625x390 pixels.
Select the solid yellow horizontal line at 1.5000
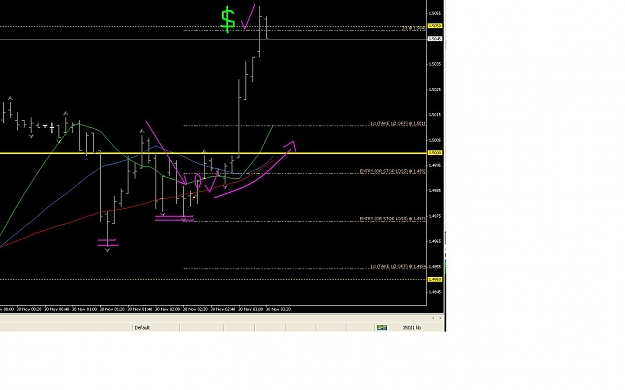pyautogui.click(x=213, y=153)
